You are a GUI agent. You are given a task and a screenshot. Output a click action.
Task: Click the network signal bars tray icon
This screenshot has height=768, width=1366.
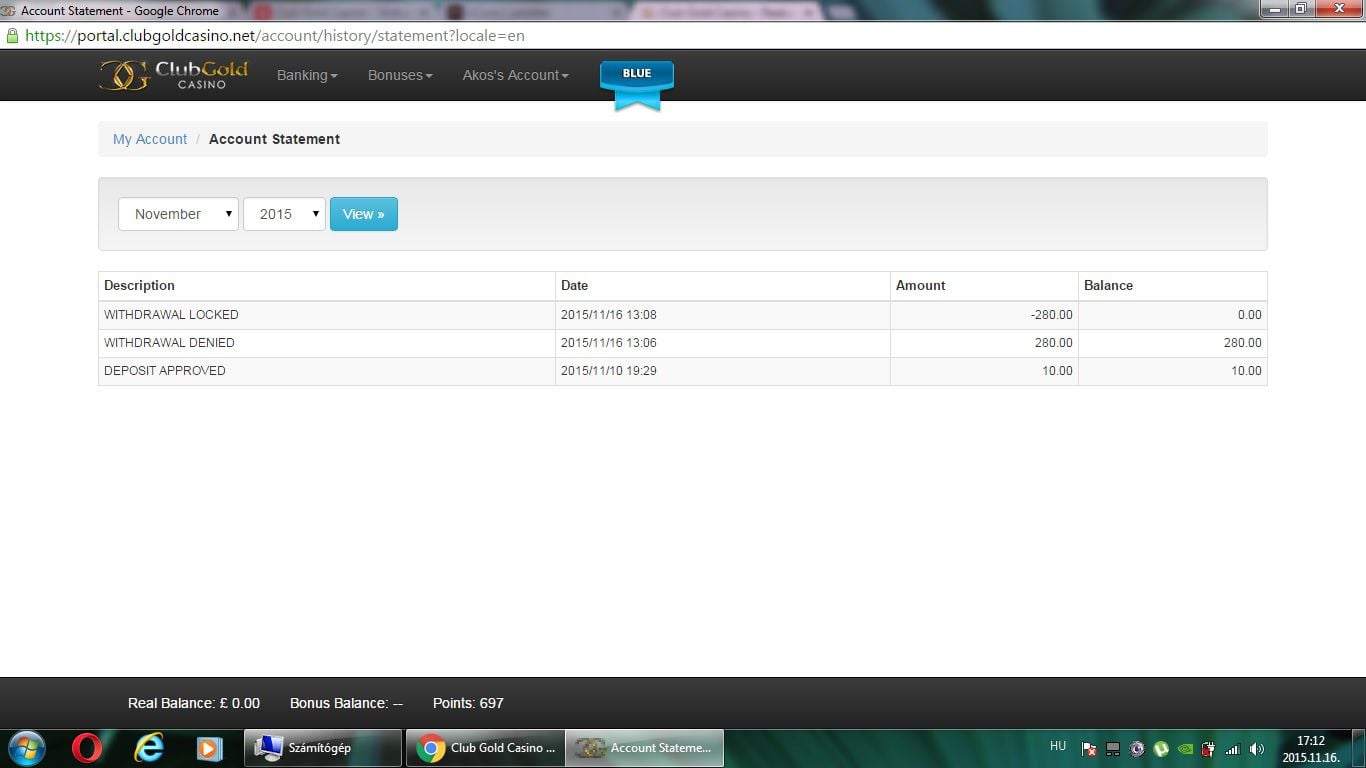1233,749
